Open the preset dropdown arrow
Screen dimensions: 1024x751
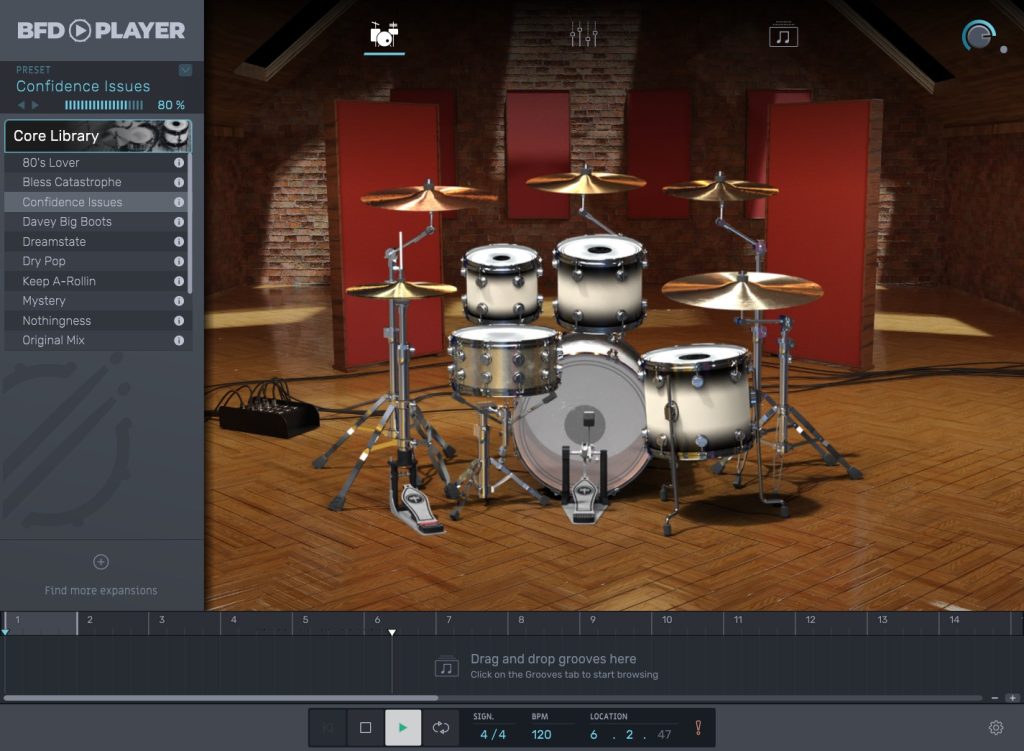click(x=185, y=70)
